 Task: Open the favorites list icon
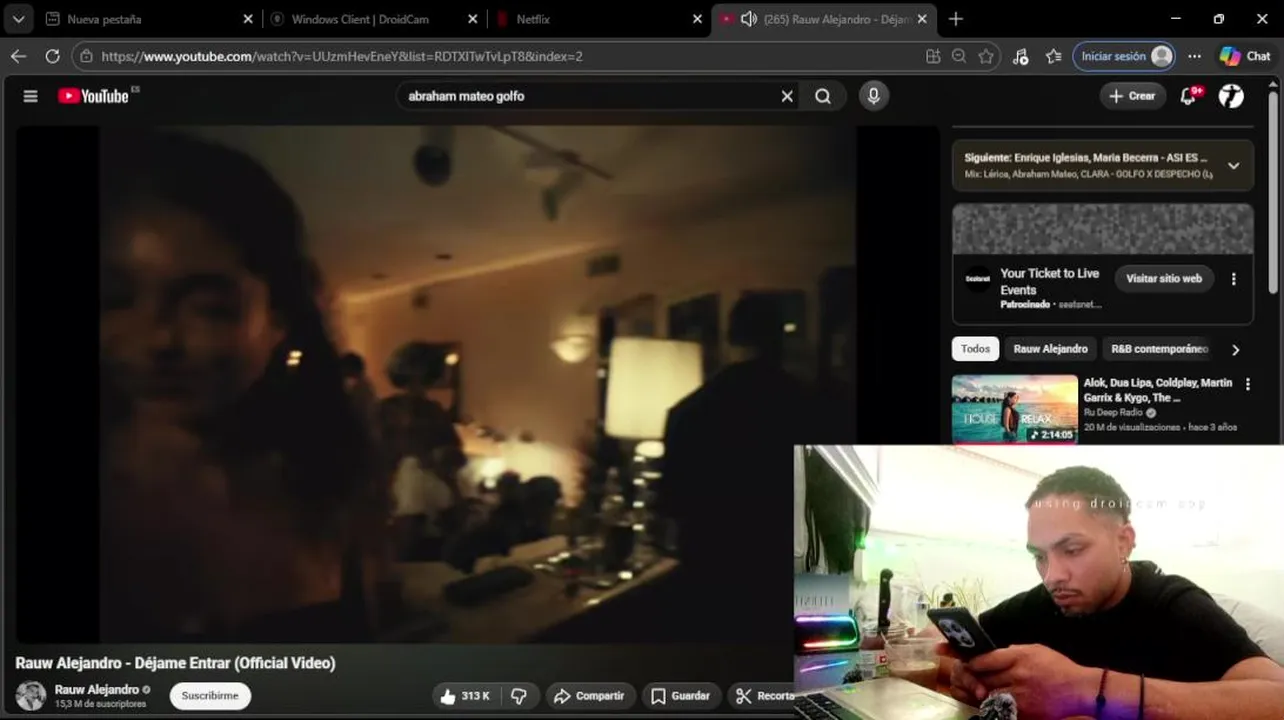click(x=1053, y=56)
